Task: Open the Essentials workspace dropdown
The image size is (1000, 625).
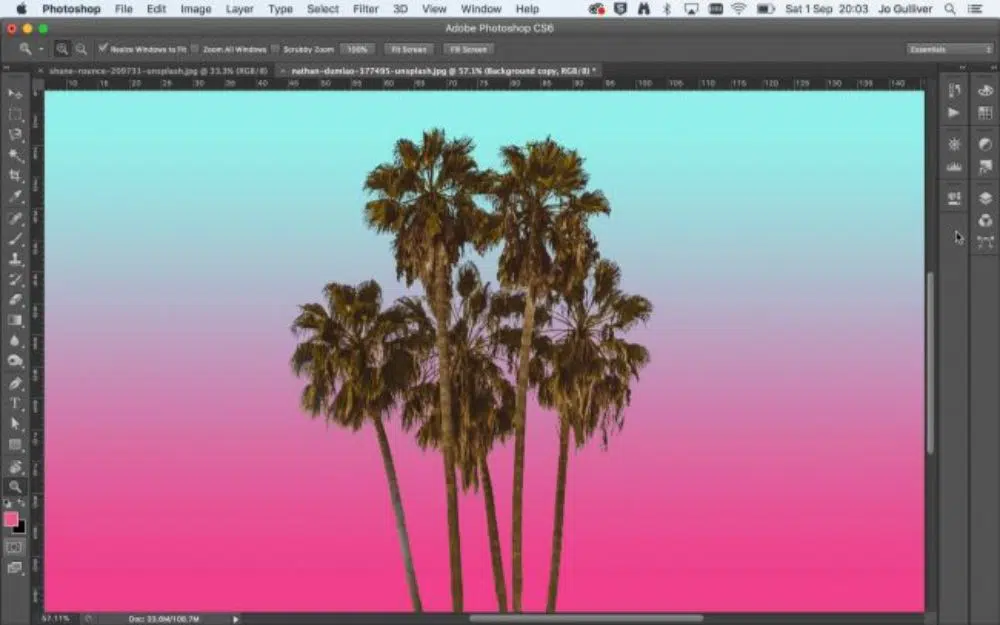Action: pos(949,48)
